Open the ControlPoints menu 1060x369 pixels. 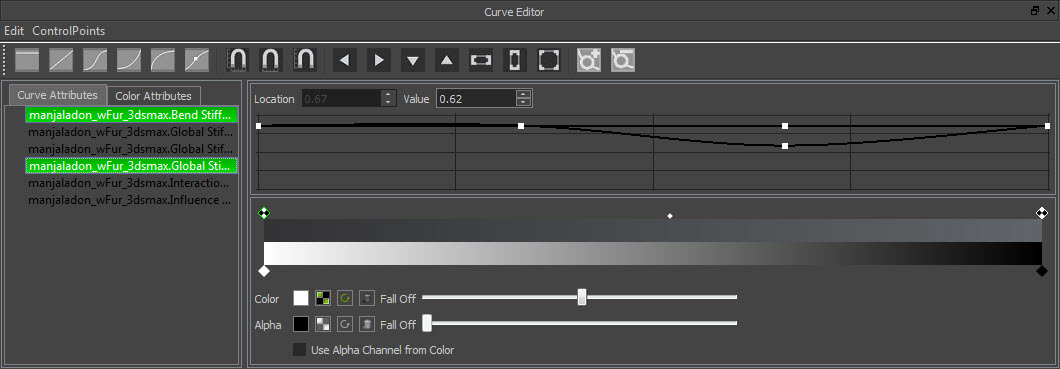pos(68,31)
